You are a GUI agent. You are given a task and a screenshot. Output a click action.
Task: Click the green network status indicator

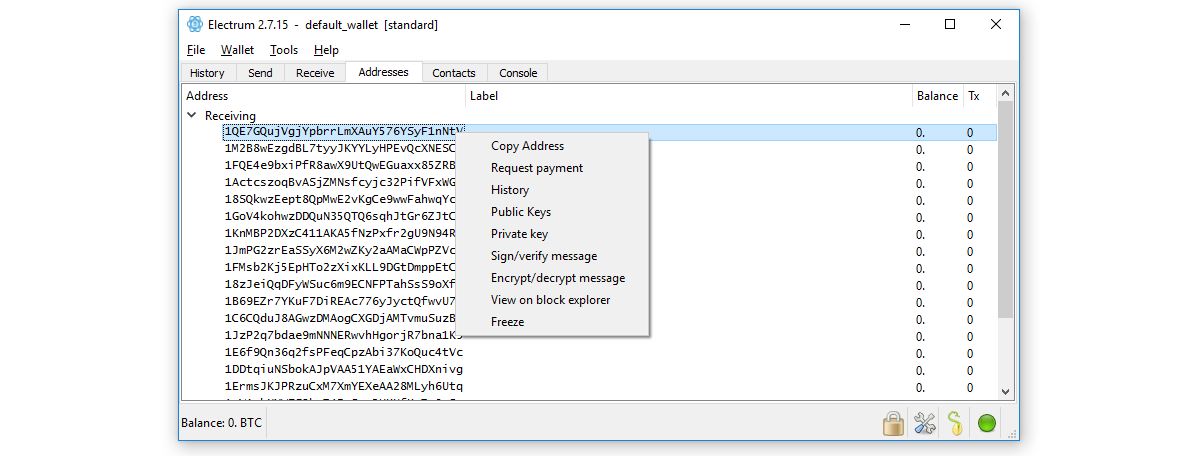987,423
